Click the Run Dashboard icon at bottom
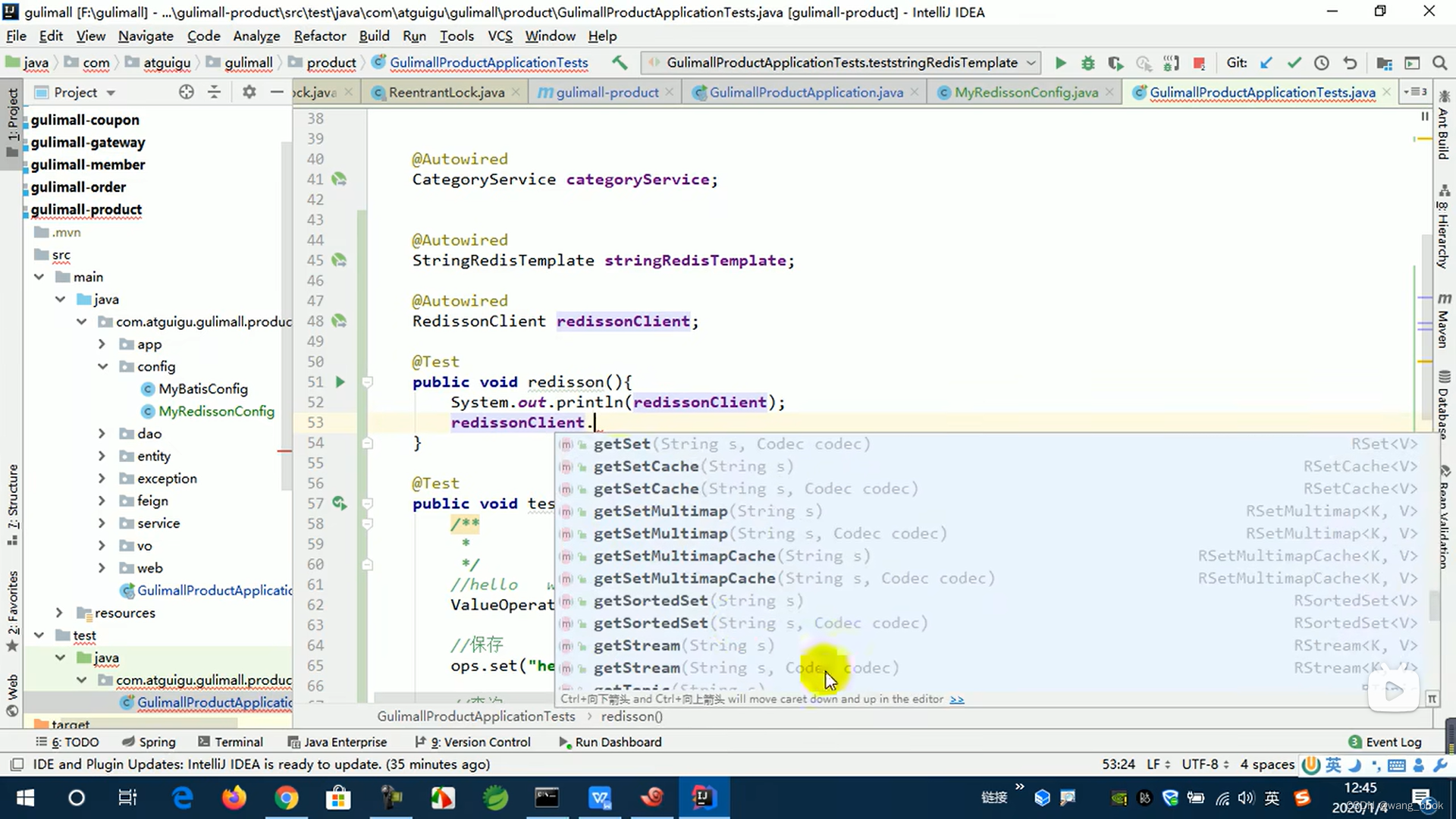The width and height of the screenshot is (1456, 819). 564,741
